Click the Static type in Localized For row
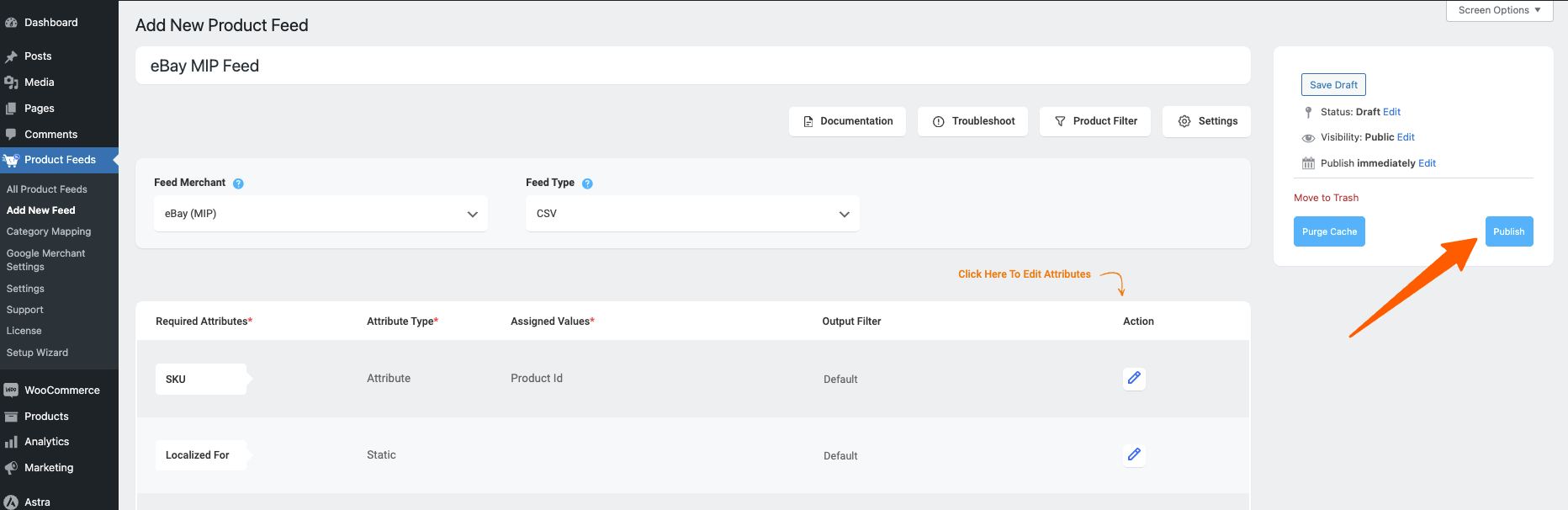The image size is (1568, 510). [381, 455]
